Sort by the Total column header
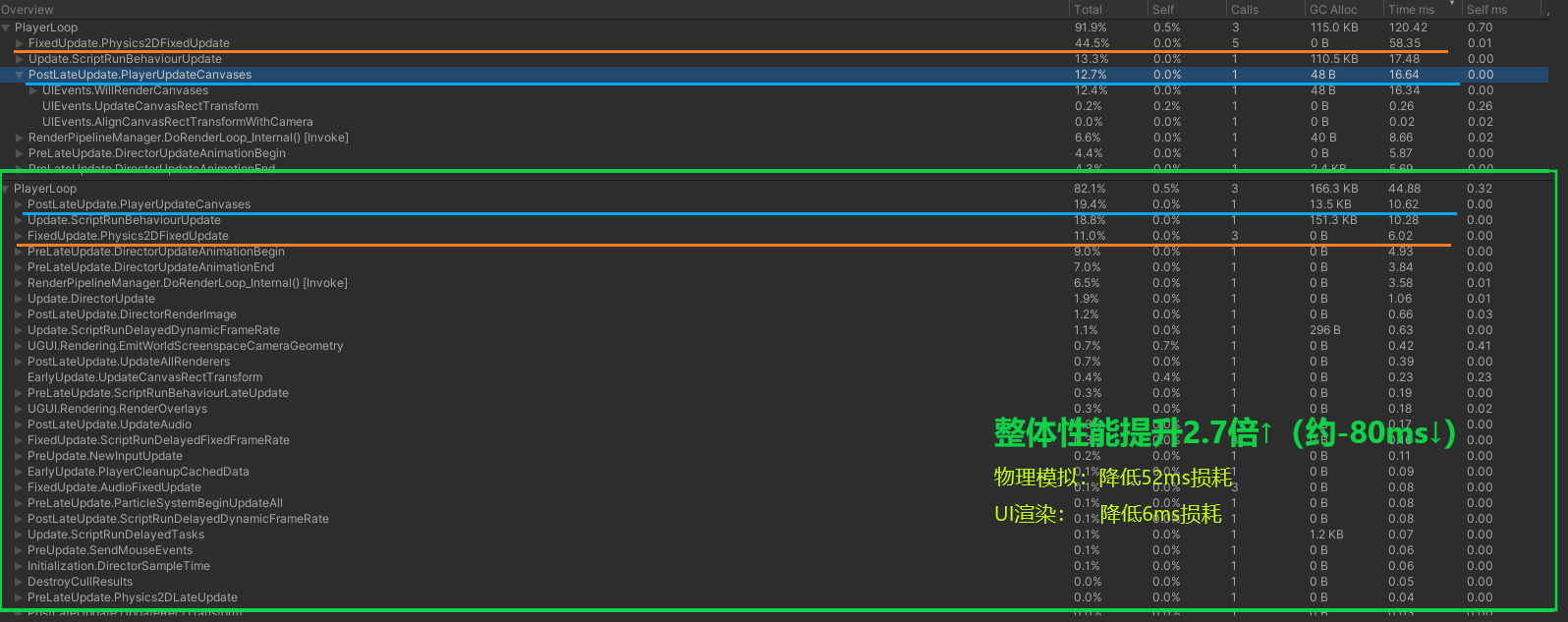This screenshot has height=622, width=1568. [1108, 9]
